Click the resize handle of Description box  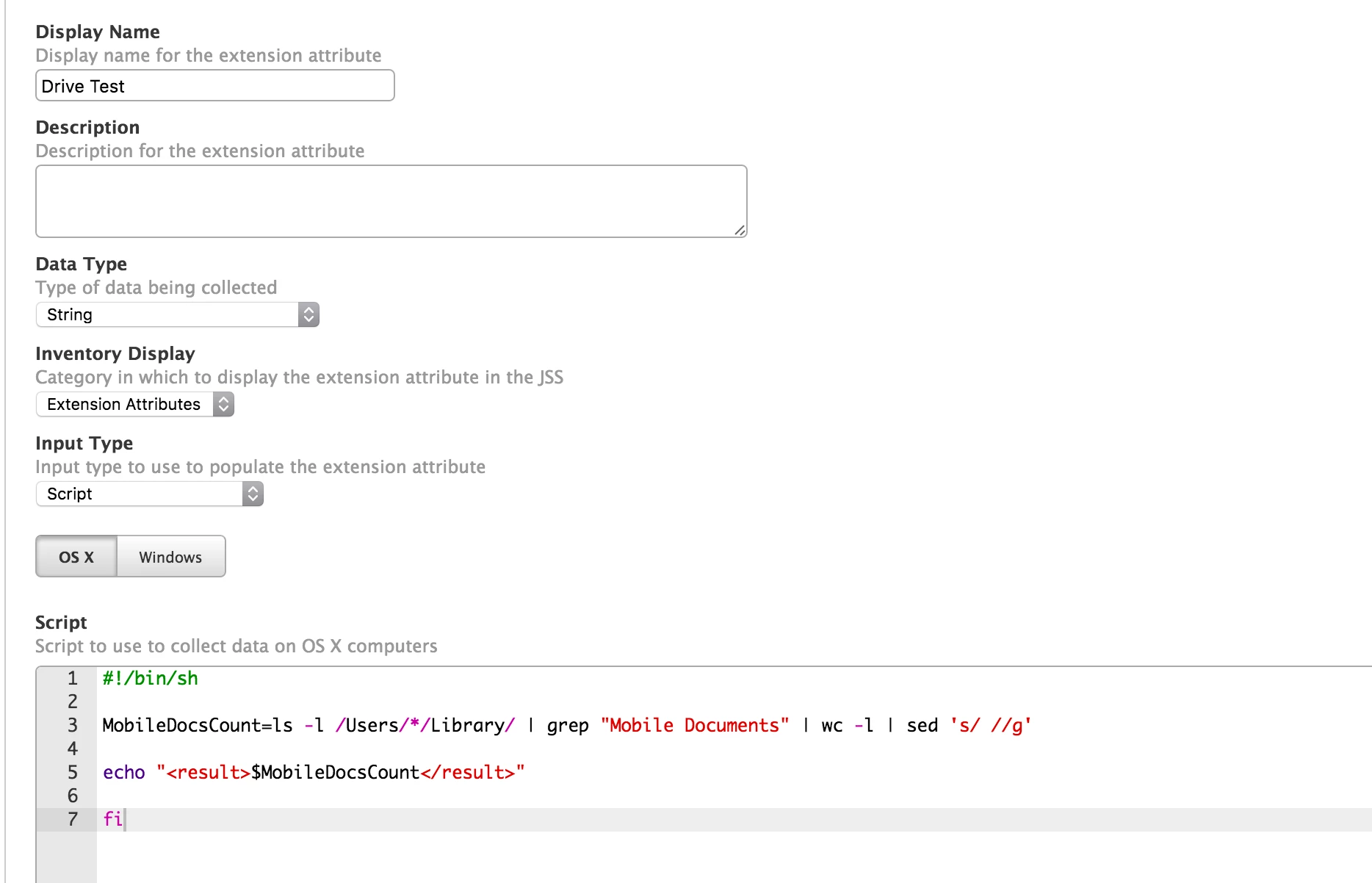740,230
